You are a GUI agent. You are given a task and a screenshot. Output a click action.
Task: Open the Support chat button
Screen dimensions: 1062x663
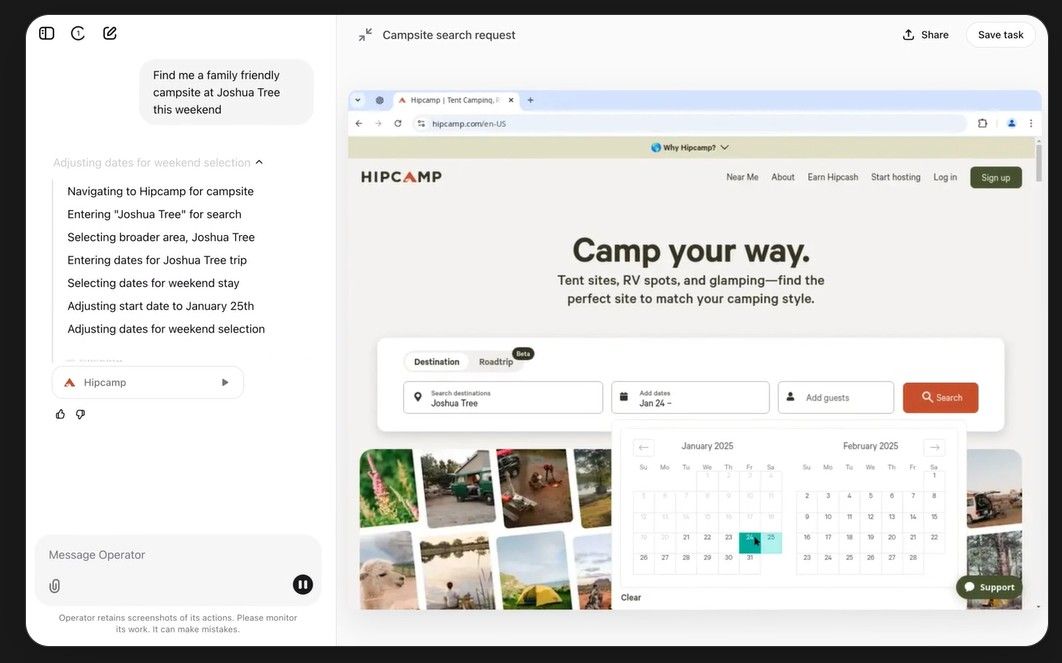(990, 587)
